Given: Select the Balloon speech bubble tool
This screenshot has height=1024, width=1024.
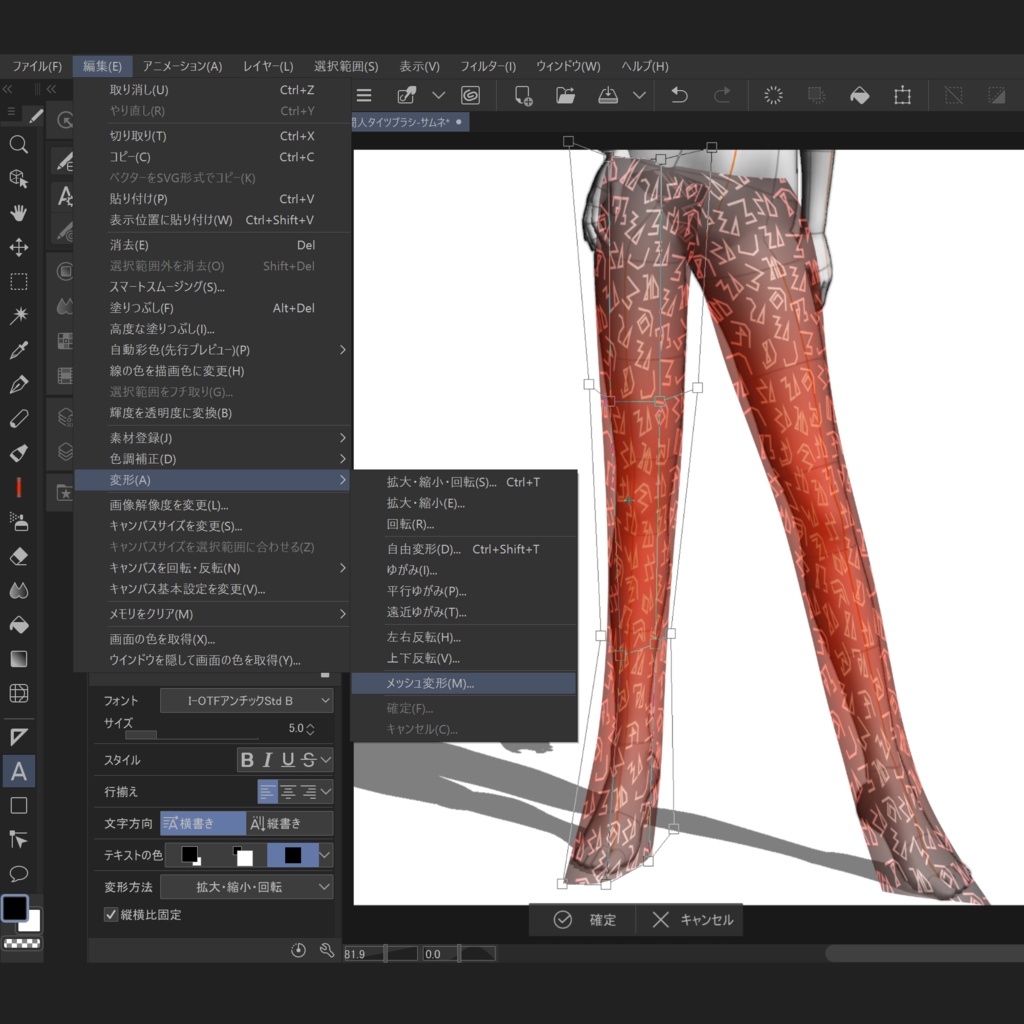Looking at the screenshot, I should [x=18, y=874].
